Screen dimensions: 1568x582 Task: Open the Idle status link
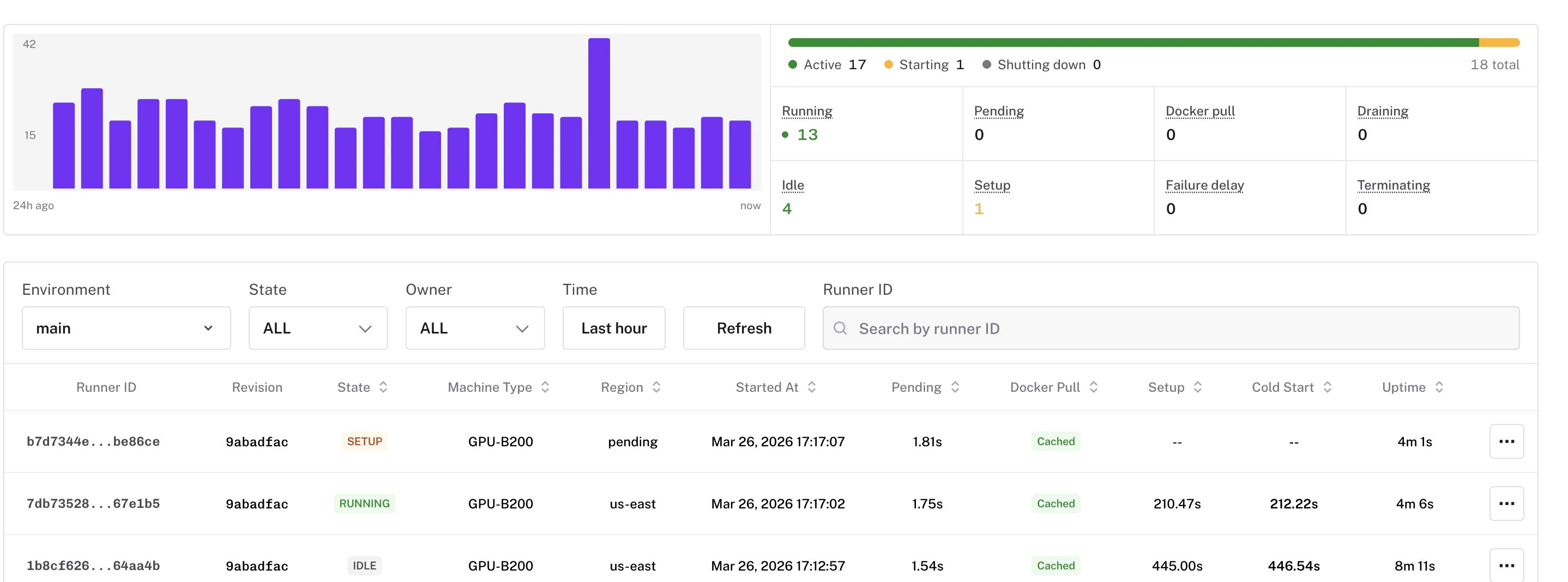(x=793, y=185)
